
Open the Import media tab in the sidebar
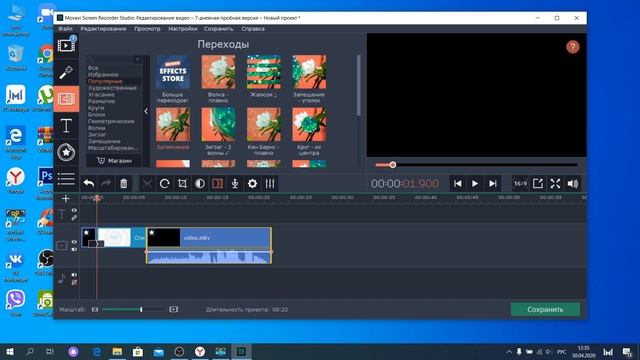point(66,45)
